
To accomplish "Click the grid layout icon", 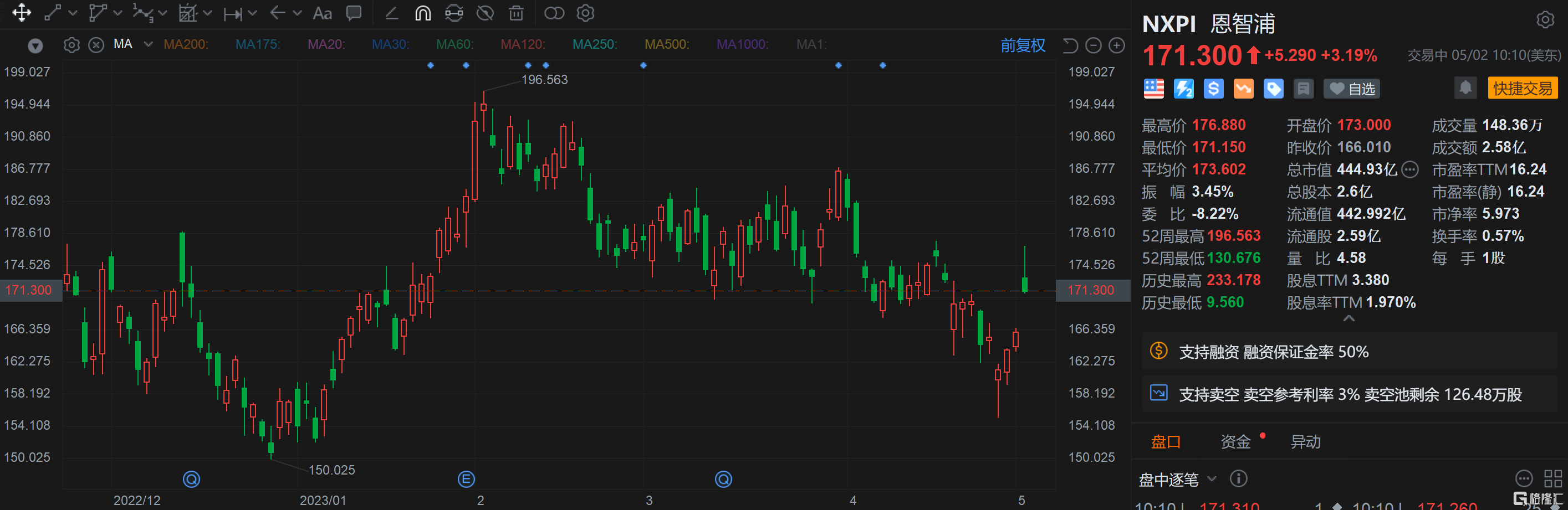I will [x=1553, y=479].
